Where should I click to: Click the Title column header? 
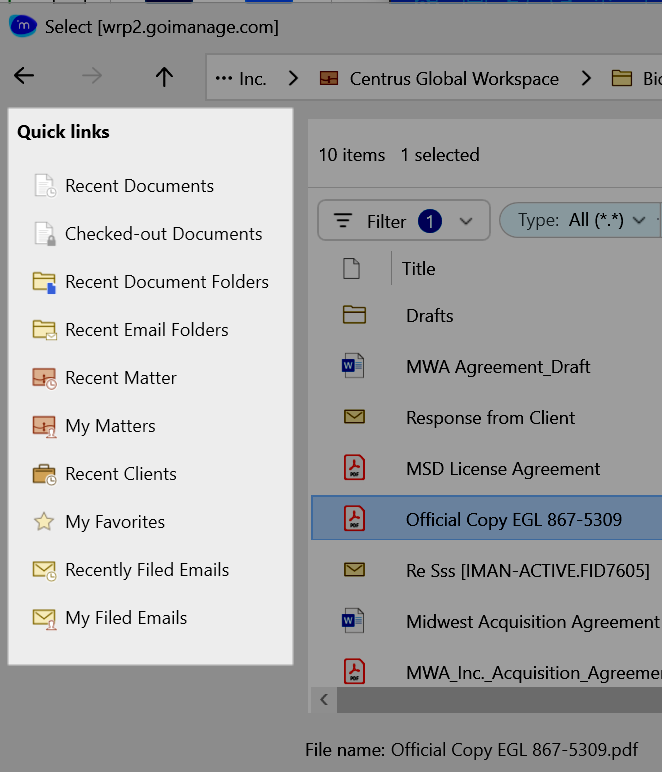pos(419,269)
